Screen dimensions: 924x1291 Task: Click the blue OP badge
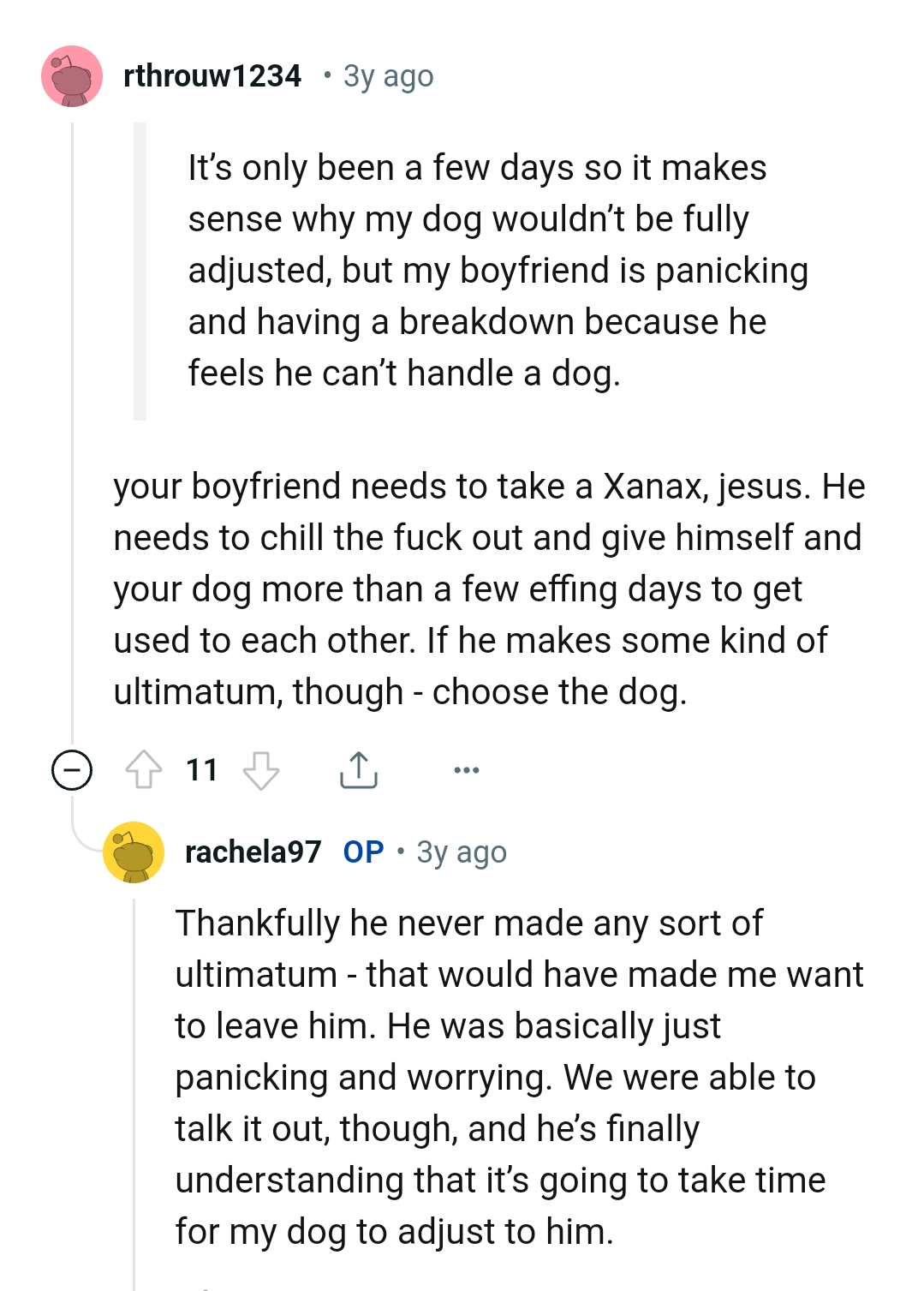tap(363, 852)
